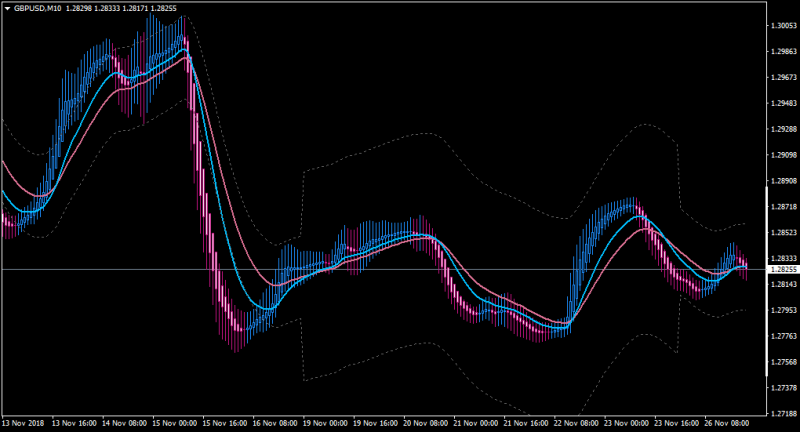800x432 pixels.
Task: Click the 13 Nov 16:00 time label
Action: click(74, 423)
